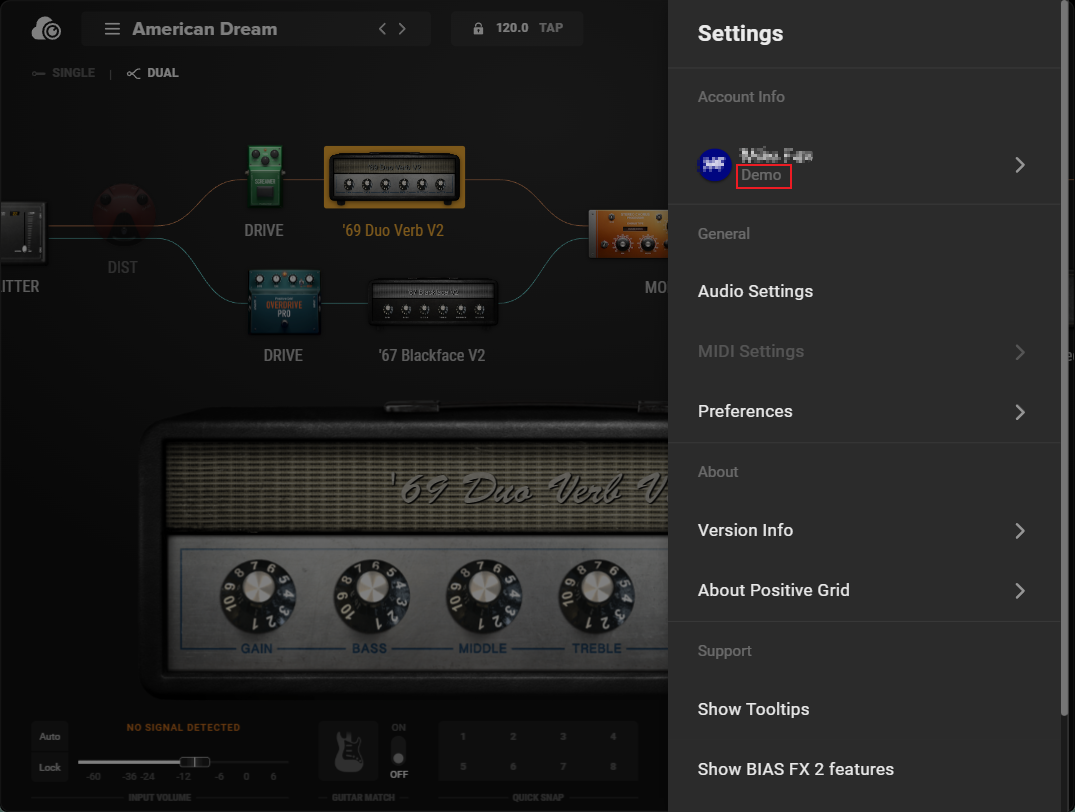Click the Positive Grid ToneCloud logo icon
This screenshot has height=812, width=1075.
(47, 29)
